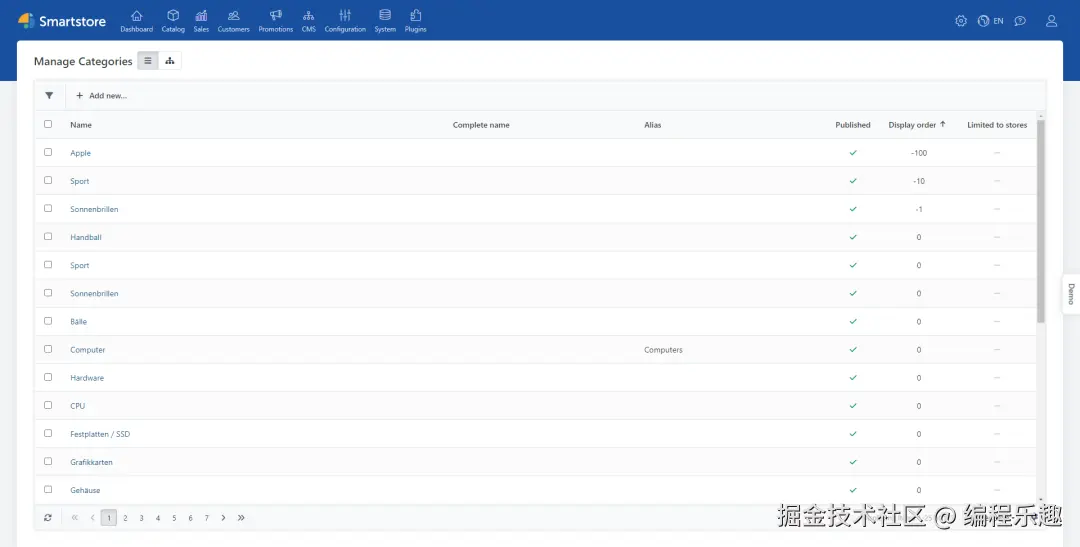Open the System menu
This screenshot has height=547, width=1080.
[x=385, y=21]
